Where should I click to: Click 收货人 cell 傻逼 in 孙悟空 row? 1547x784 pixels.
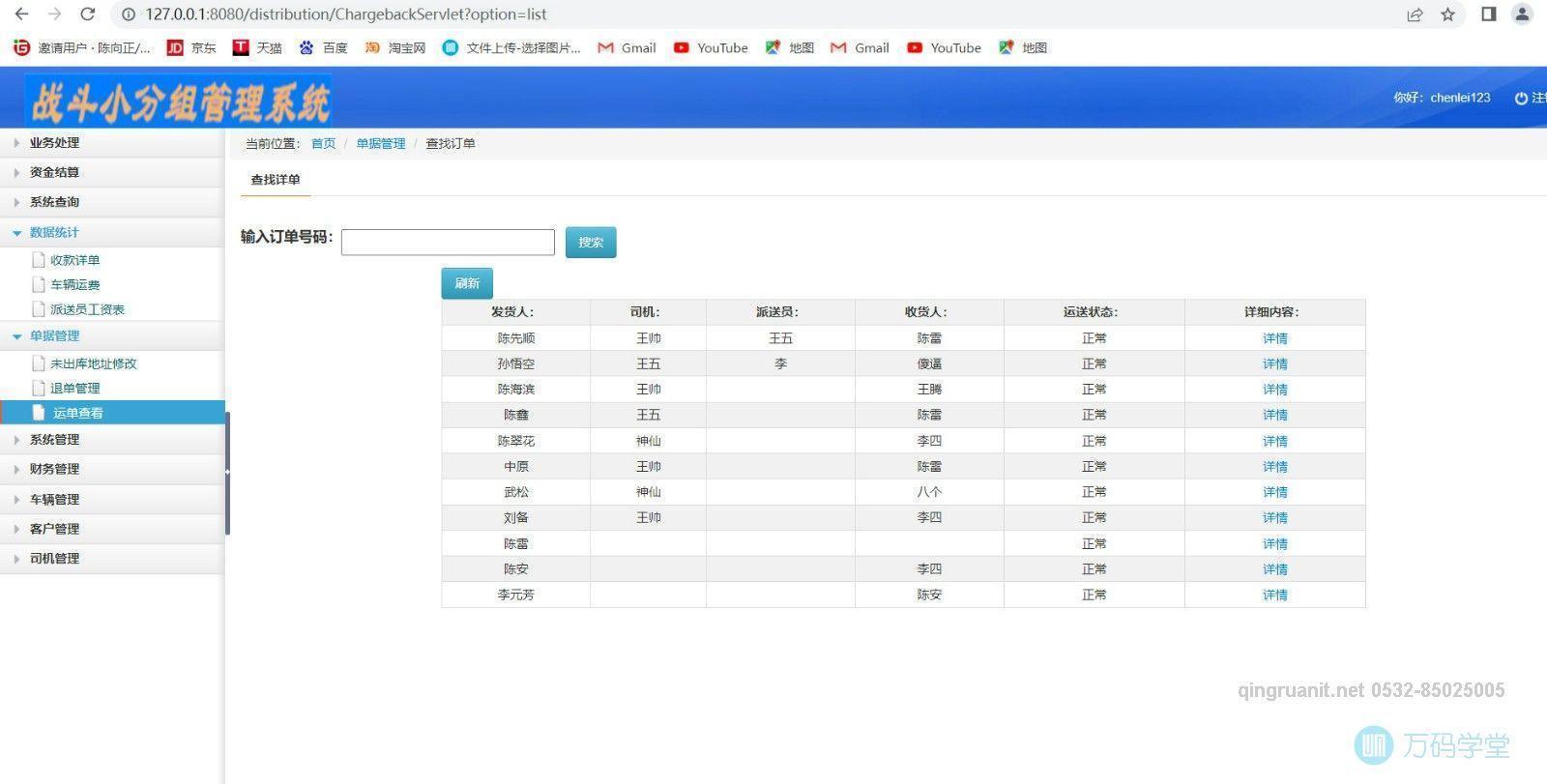coord(929,363)
